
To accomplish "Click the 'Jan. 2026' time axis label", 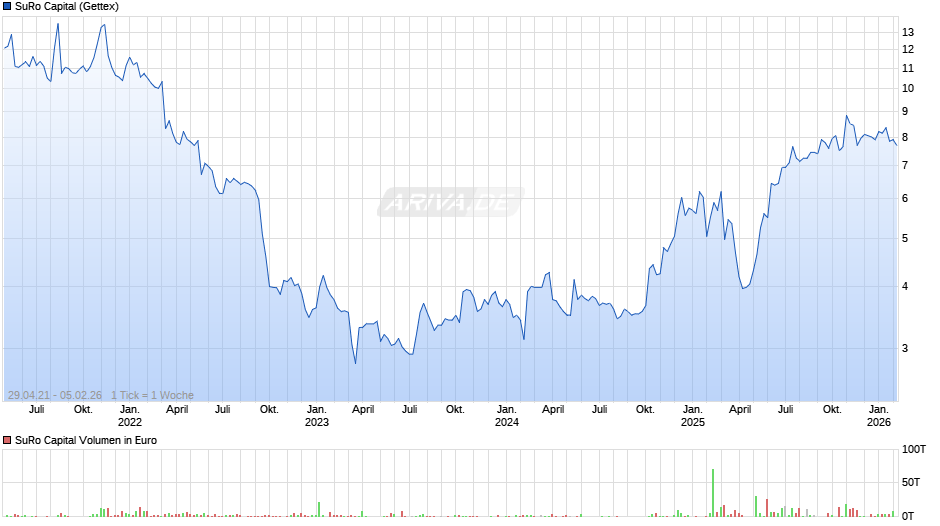I will pos(879,416).
